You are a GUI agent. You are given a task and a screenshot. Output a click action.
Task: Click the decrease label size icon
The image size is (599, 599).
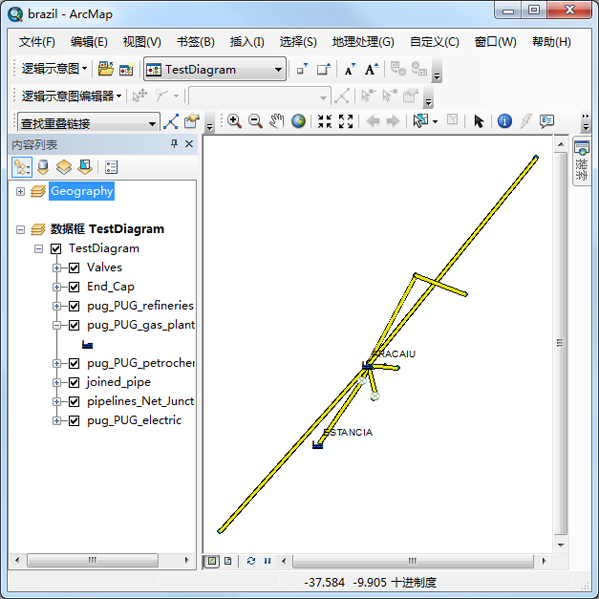pos(350,70)
